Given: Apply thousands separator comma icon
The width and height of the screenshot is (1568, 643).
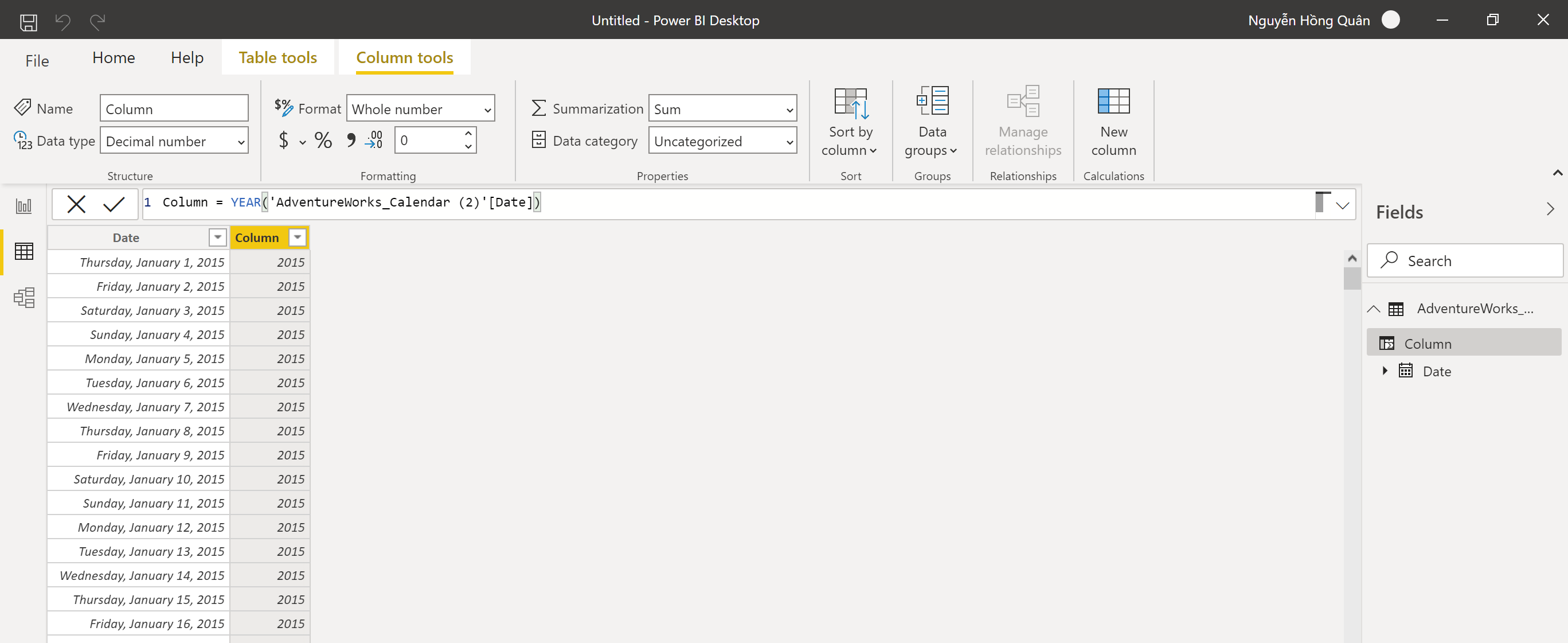Looking at the screenshot, I should pyautogui.click(x=351, y=140).
